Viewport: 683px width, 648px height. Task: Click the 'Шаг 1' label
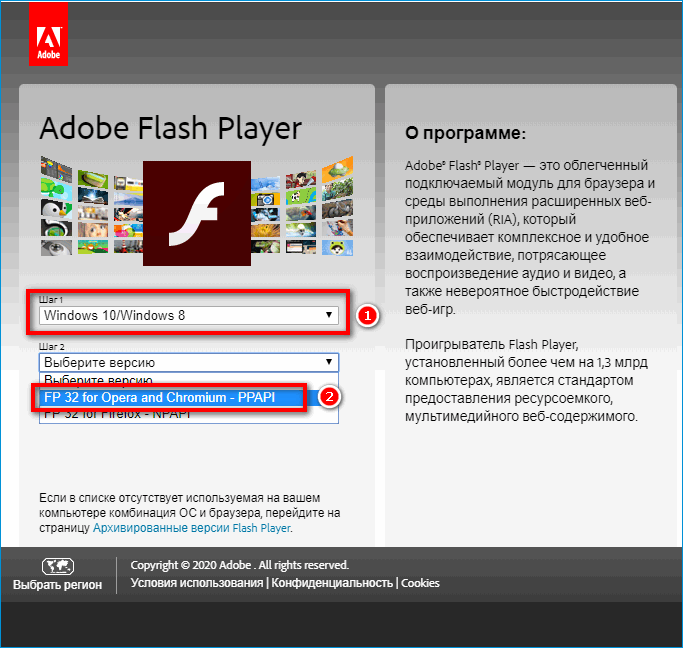click(51, 300)
